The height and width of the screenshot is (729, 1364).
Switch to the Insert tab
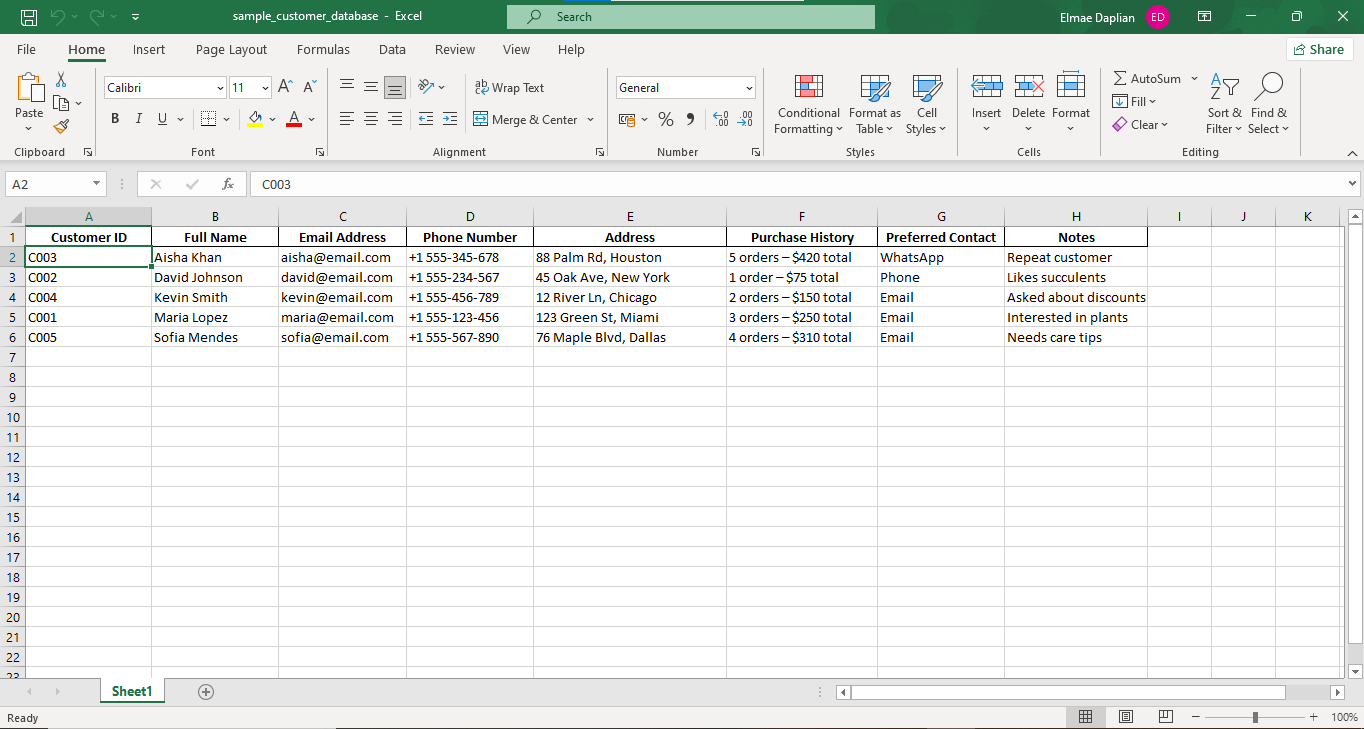[149, 49]
